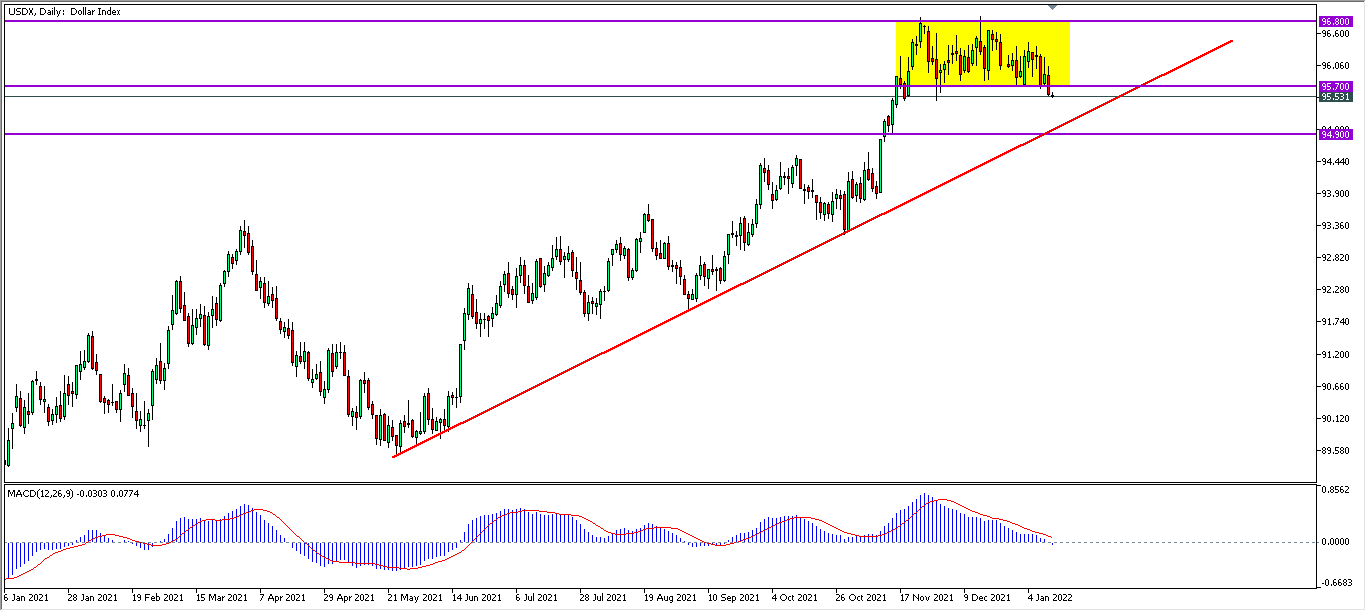Select the yellow consolidation rectangle
The width and height of the screenshot is (1366, 611).
(x=982, y=53)
